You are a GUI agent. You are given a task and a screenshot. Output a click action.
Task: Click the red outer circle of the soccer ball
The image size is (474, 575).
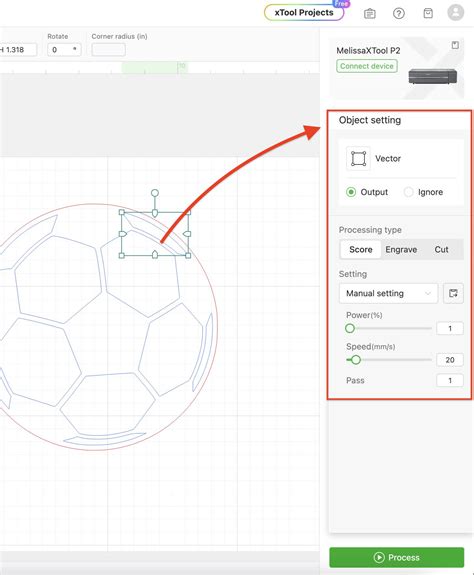pyautogui.click(x=217, y=326)
